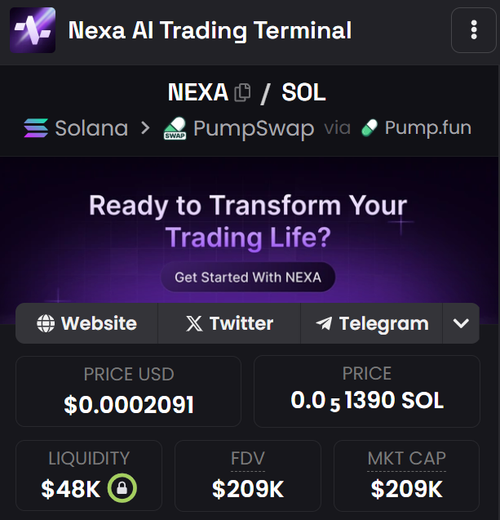Click the MKT CAP label tooltip

[407, 458]
